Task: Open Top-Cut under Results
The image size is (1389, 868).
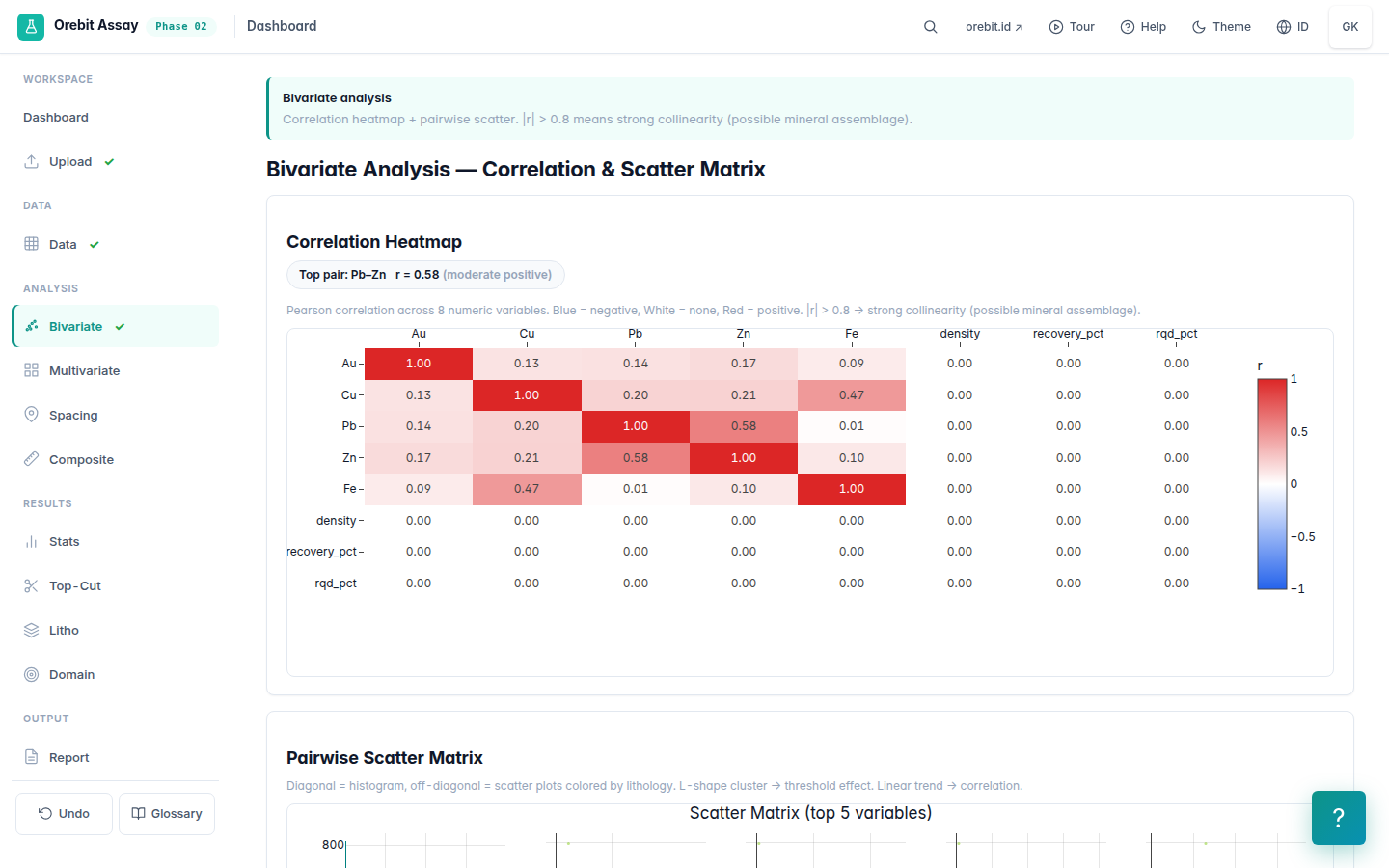Action: tap(116, 586)
